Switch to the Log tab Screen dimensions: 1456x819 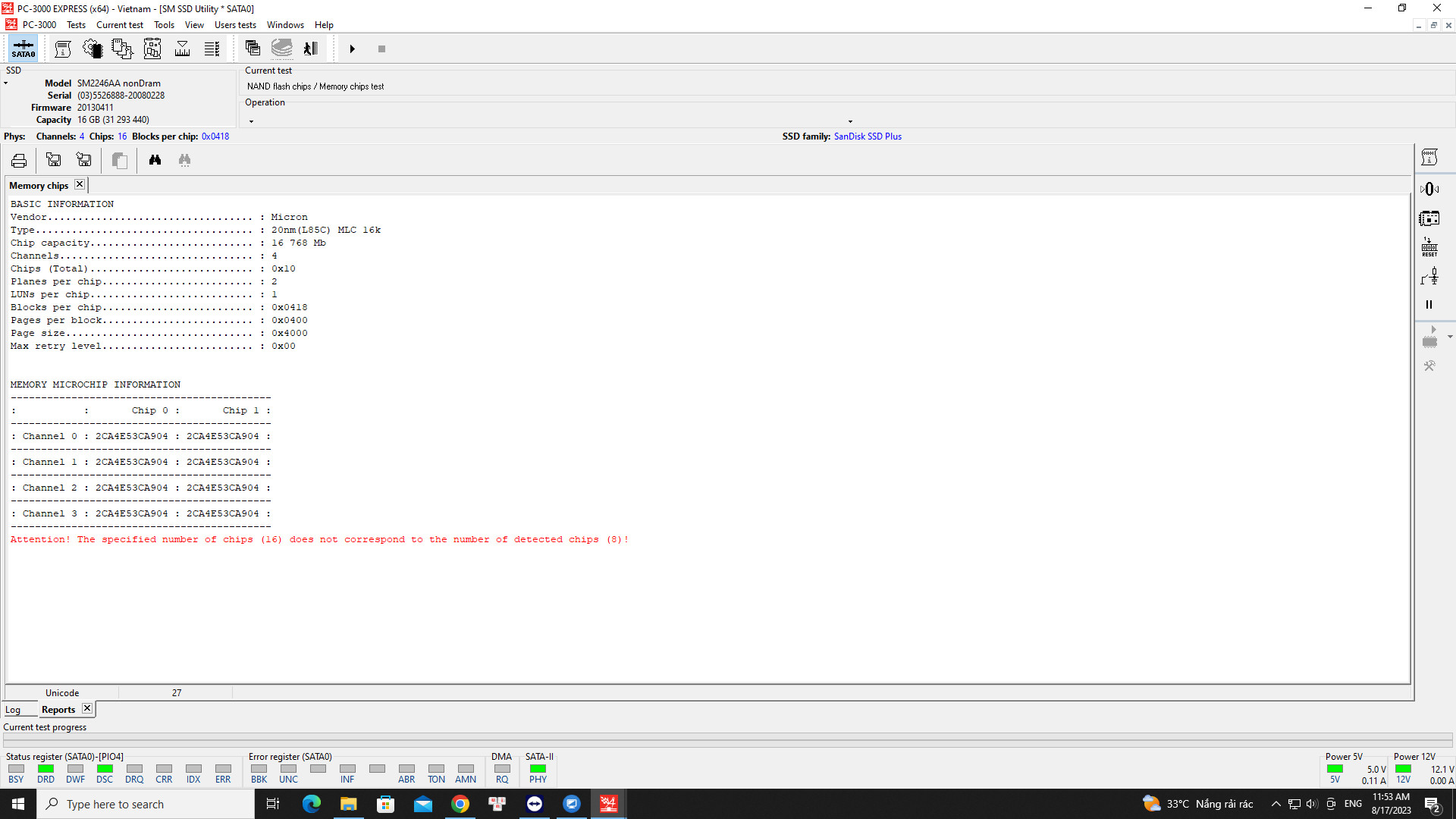13,710
